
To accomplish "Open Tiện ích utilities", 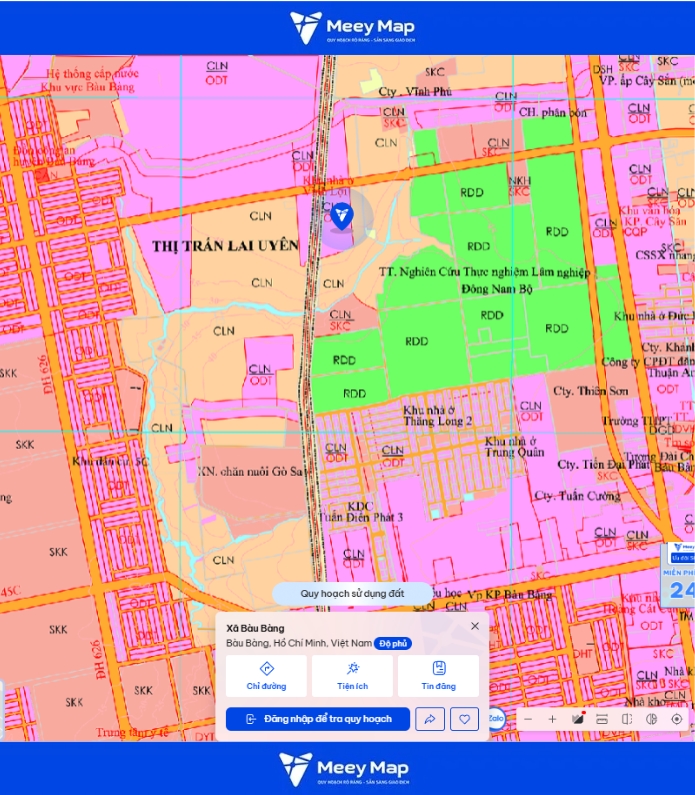I will coord(352,676).
